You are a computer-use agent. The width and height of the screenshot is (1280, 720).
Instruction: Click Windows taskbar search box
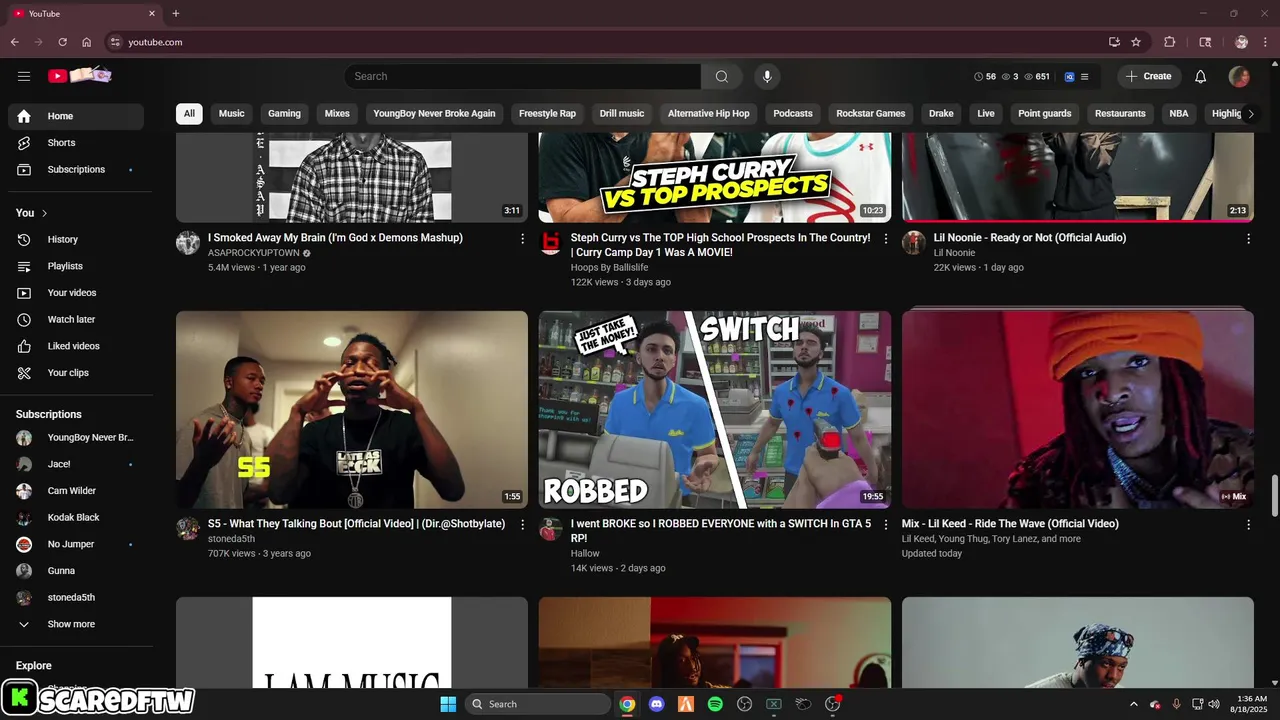coord(538,704)
